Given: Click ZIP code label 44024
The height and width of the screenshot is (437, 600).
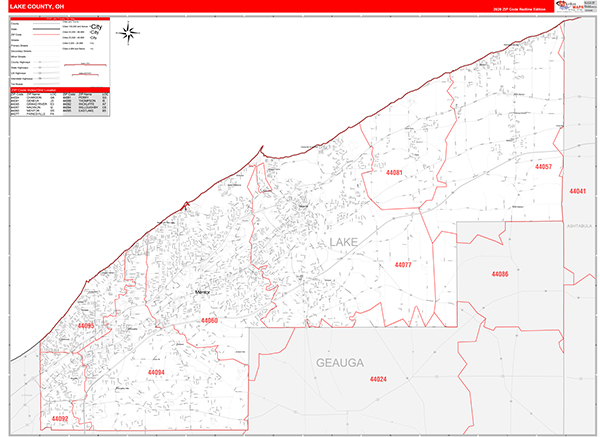Looking at the screenshot, I should click(378, 379).
